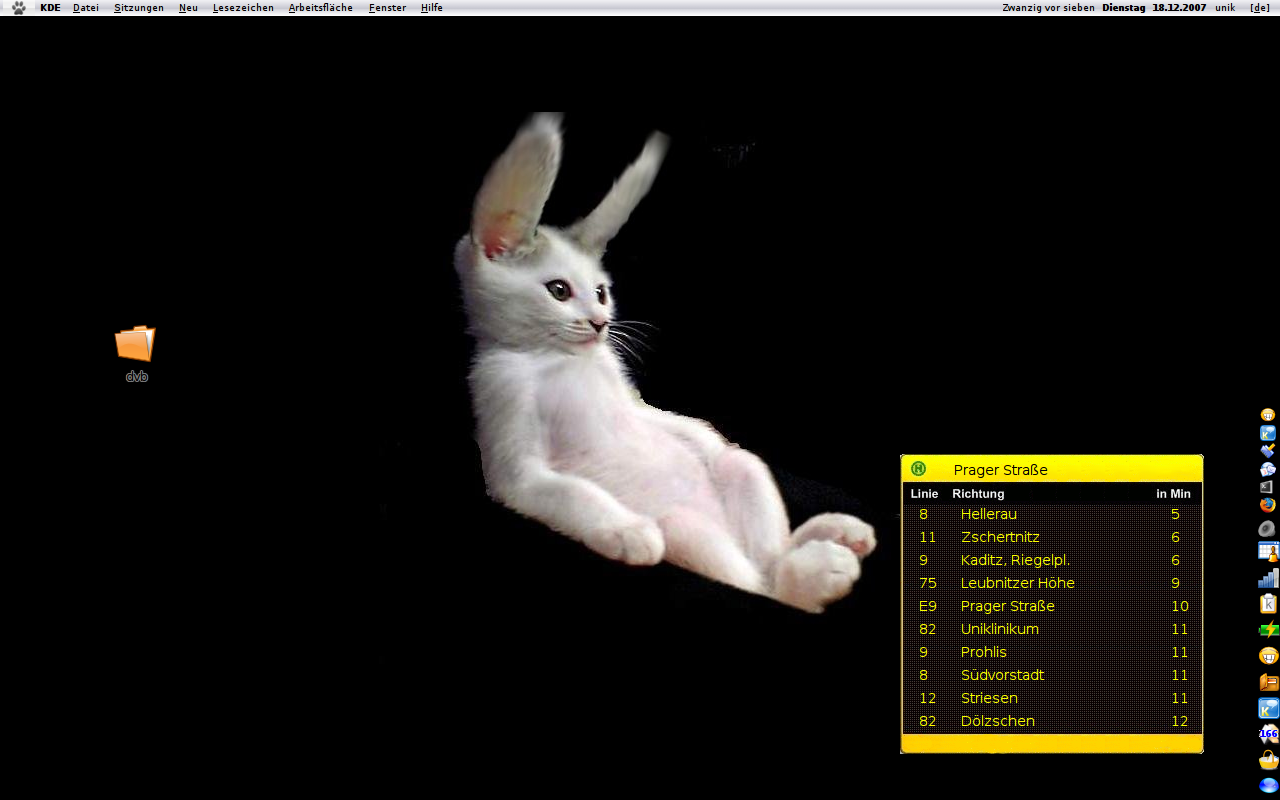The image size is (1280, 800).
Task: Click the date 'Dienstag 18.12.2007'
Action: click(x=1154, y=7)
